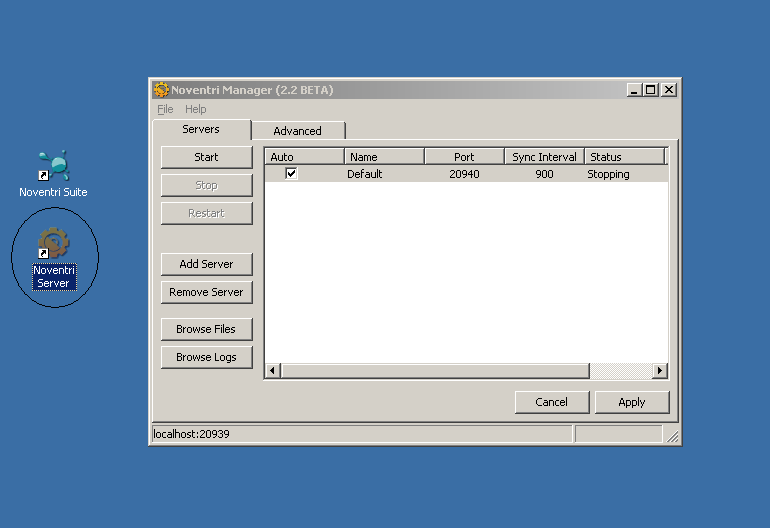The width and height of the screenshot is (770, 528).
Task: Open Browse Files
Action: click(206, 329)
